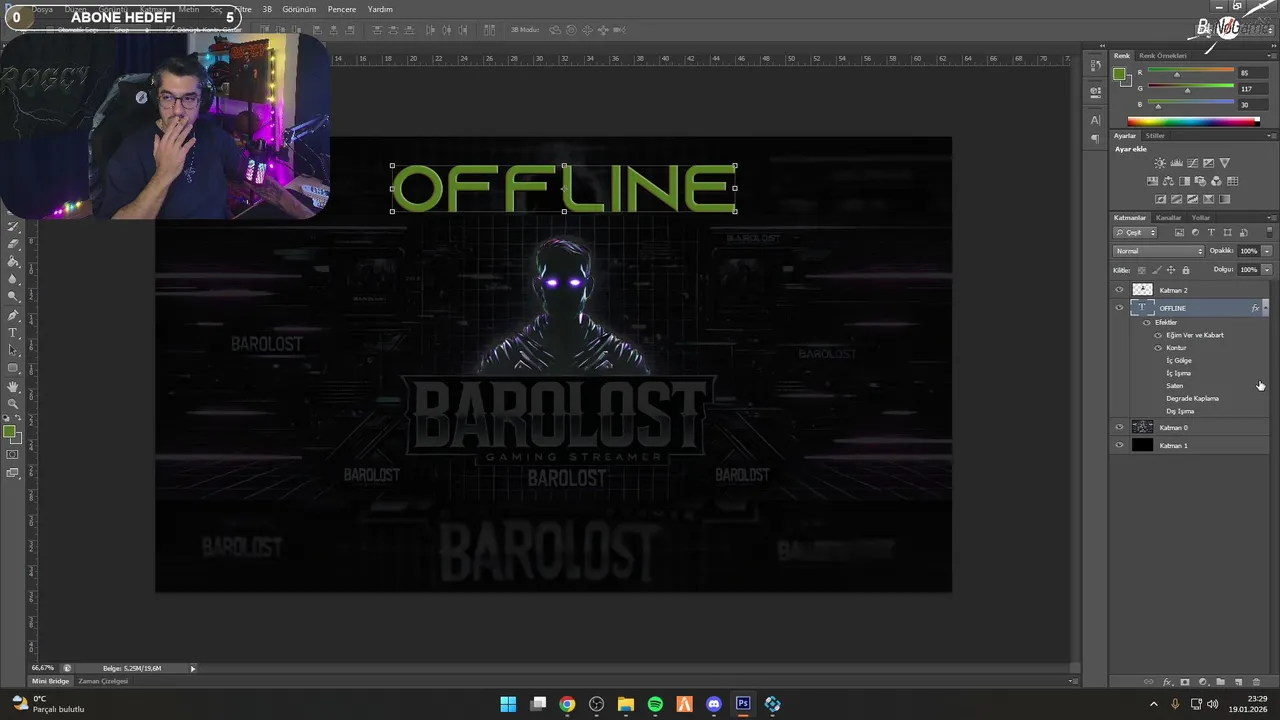
Task: Collapse OFFLINE layer effects arrow
Action: pos(1265,308)
